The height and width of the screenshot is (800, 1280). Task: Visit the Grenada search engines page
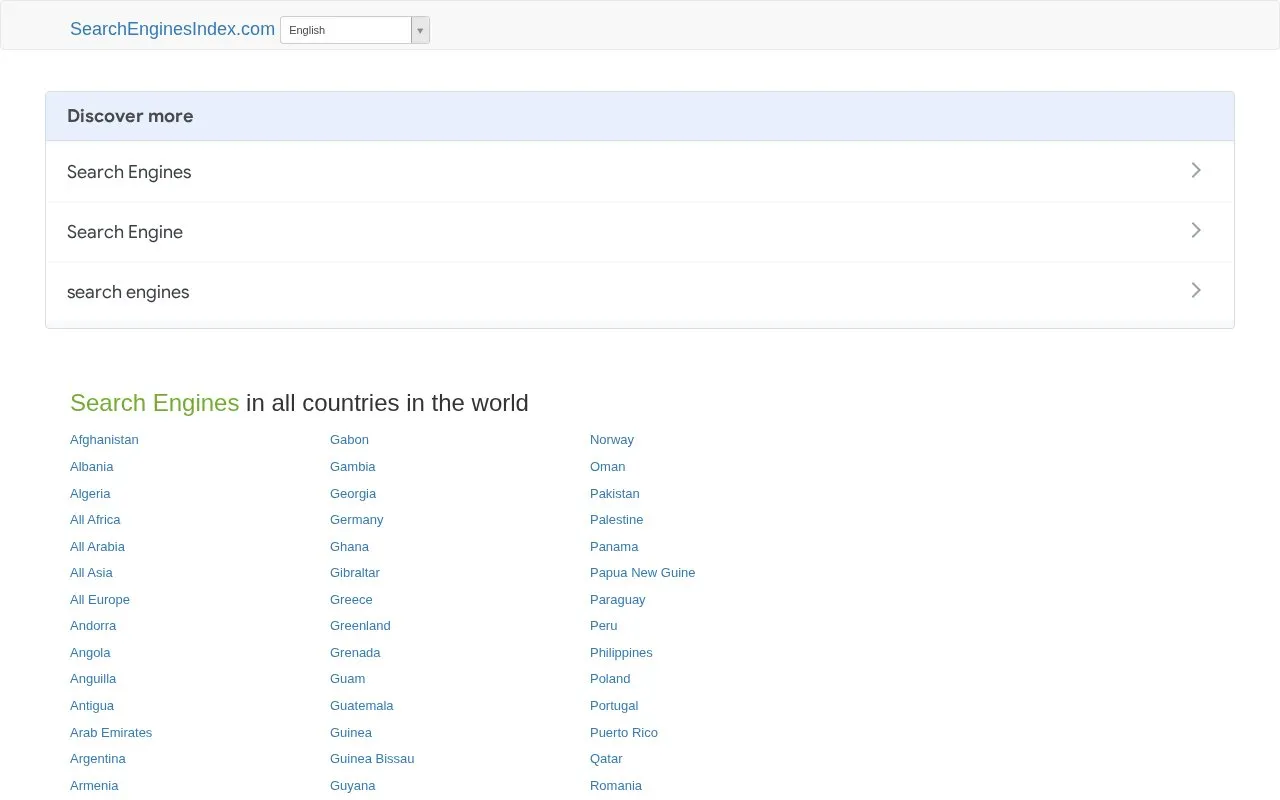pos(355,653)
